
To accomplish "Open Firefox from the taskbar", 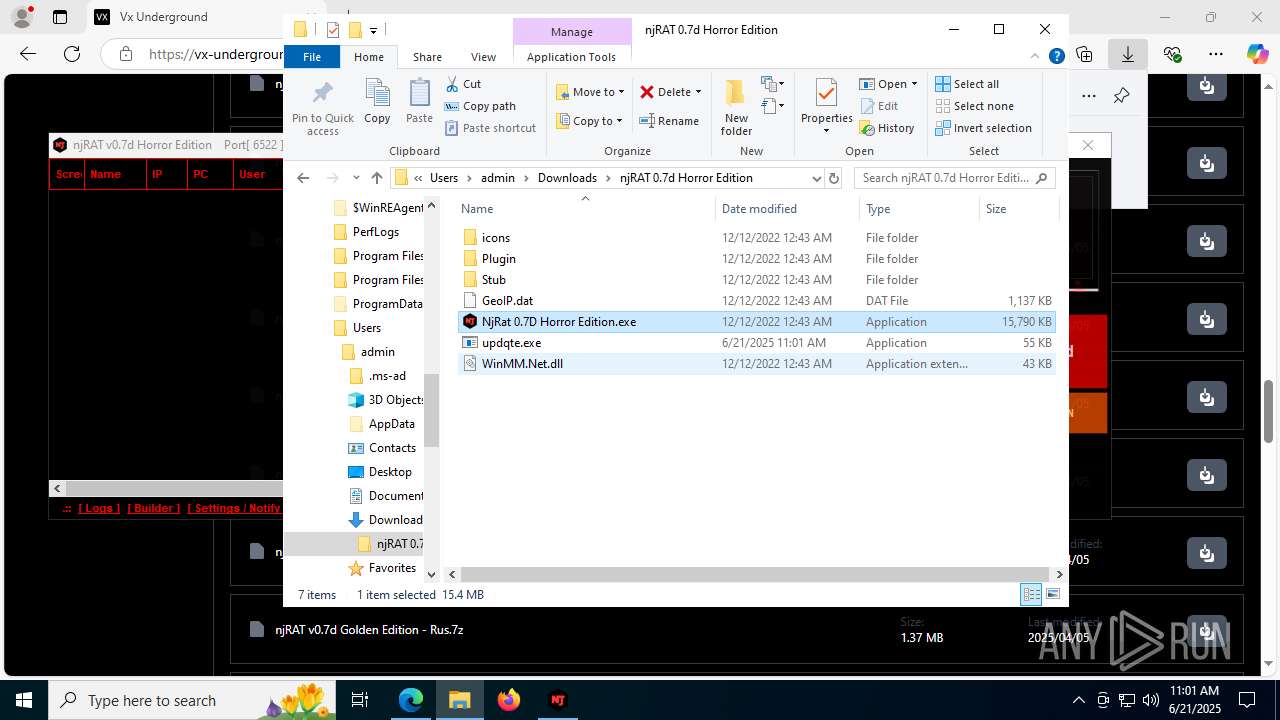I will (509, 700).
